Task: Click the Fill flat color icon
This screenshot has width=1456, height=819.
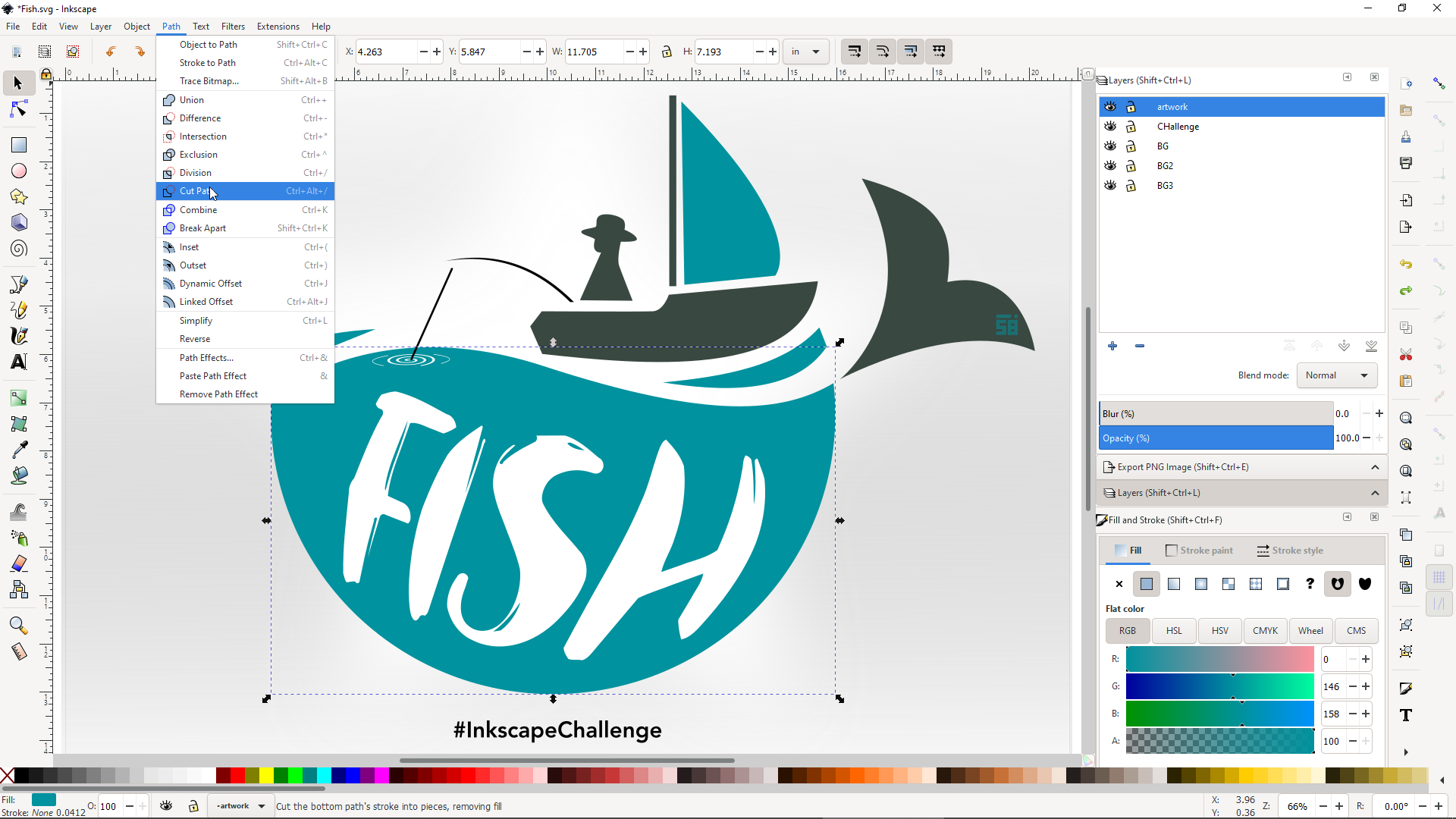Action: click(x=1146, y=584)
